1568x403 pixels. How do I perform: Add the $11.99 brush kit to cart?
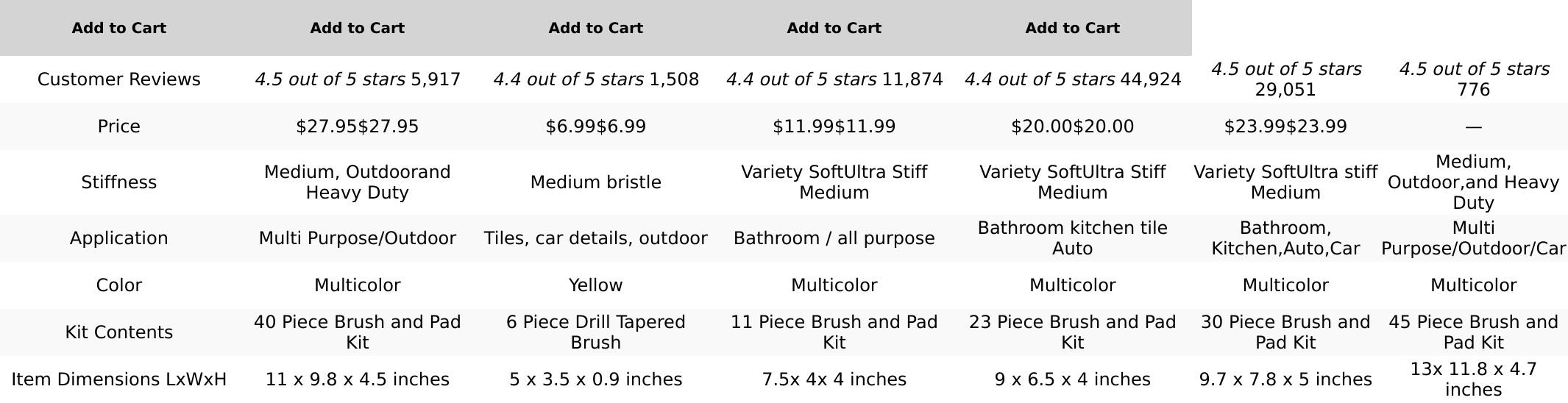pos(834,28)
